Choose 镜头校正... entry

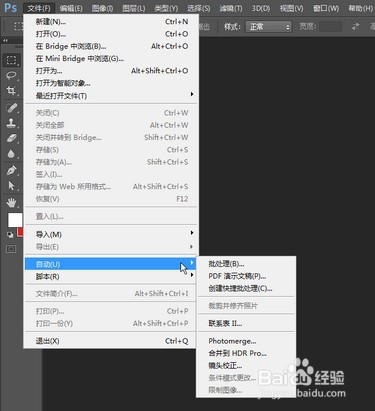[x=247, y=366]
